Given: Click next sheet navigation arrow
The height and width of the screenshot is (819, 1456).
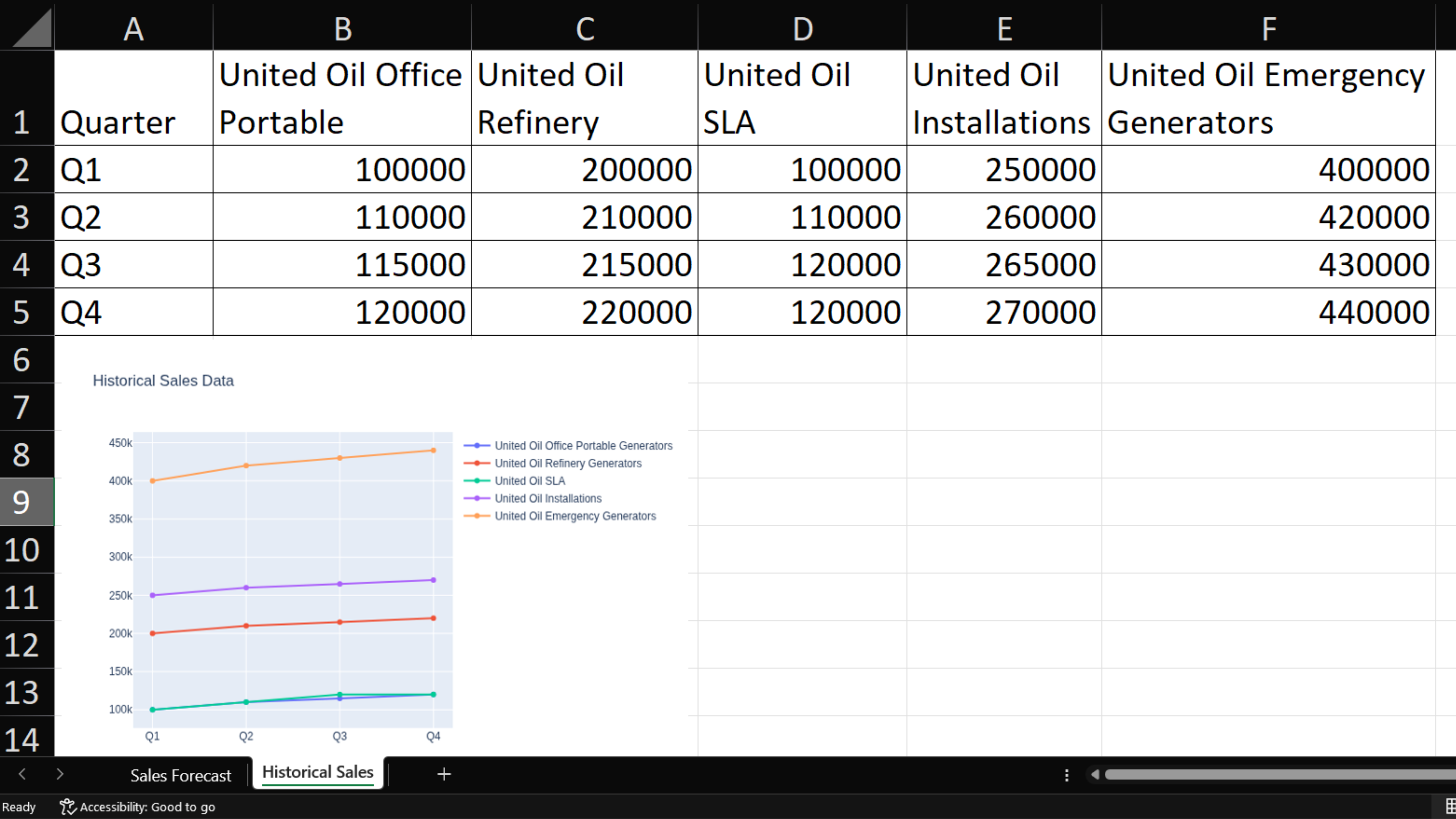Looking at the screenshot, I should pos(60,774).
